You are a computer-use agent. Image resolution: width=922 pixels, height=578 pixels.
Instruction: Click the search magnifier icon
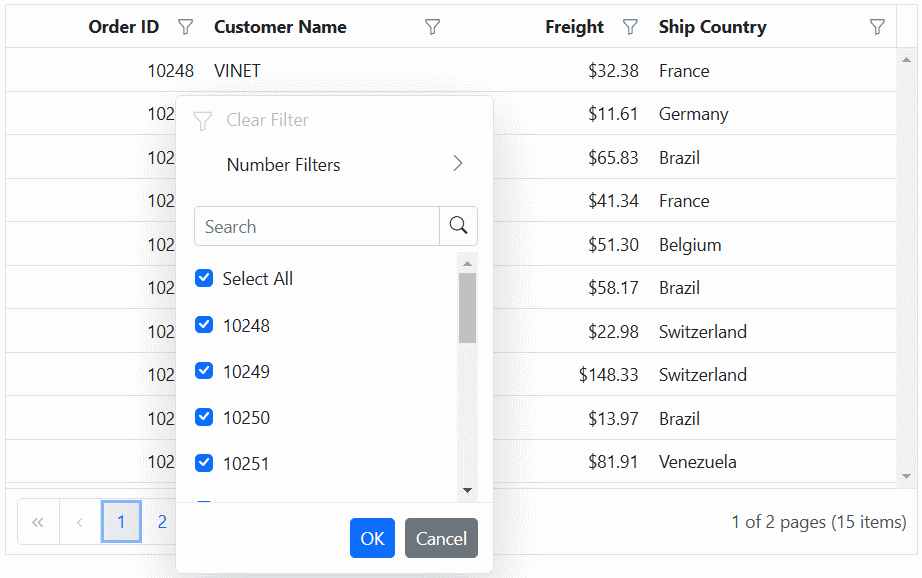click(458, 226)
